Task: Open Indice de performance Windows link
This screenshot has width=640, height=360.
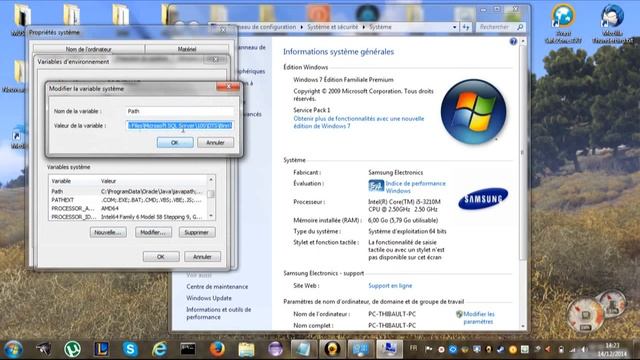Action: click(x=415, y=187)
